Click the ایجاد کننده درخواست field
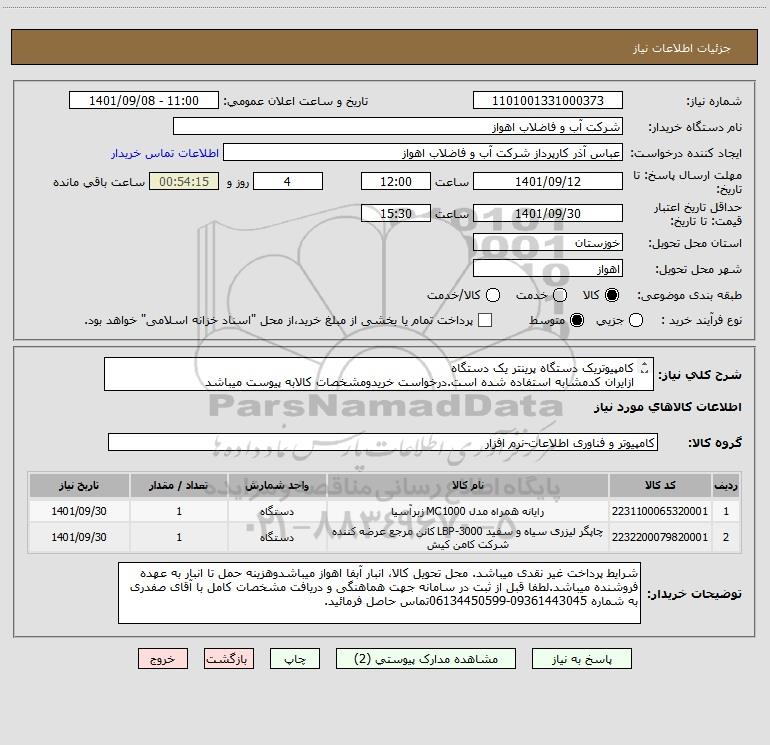The height and width of the screenshot is (745, 770). [423, 153]
